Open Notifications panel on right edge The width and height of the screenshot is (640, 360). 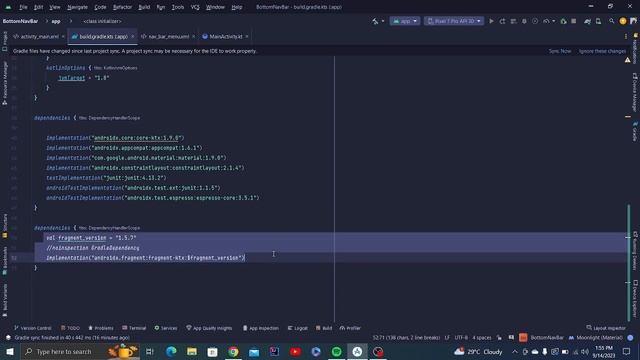(x=635, y=49)
